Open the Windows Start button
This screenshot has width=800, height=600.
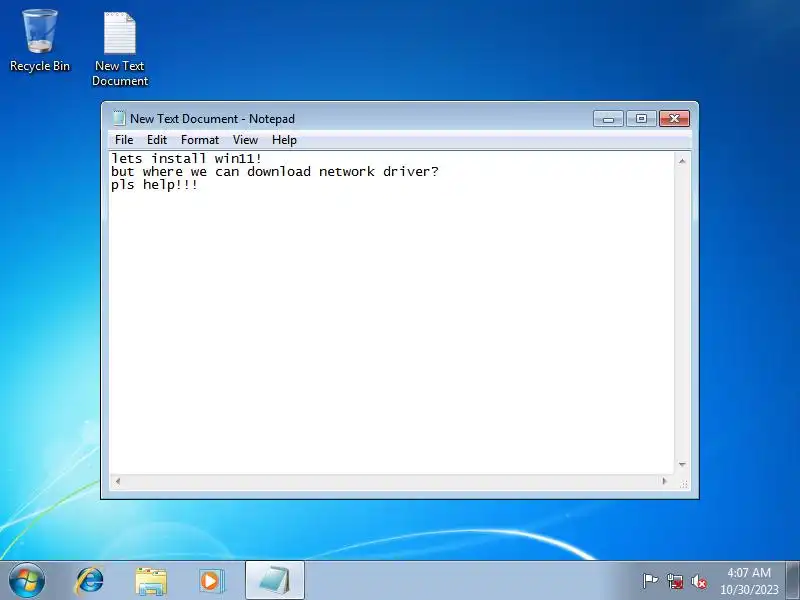(27, 580)
